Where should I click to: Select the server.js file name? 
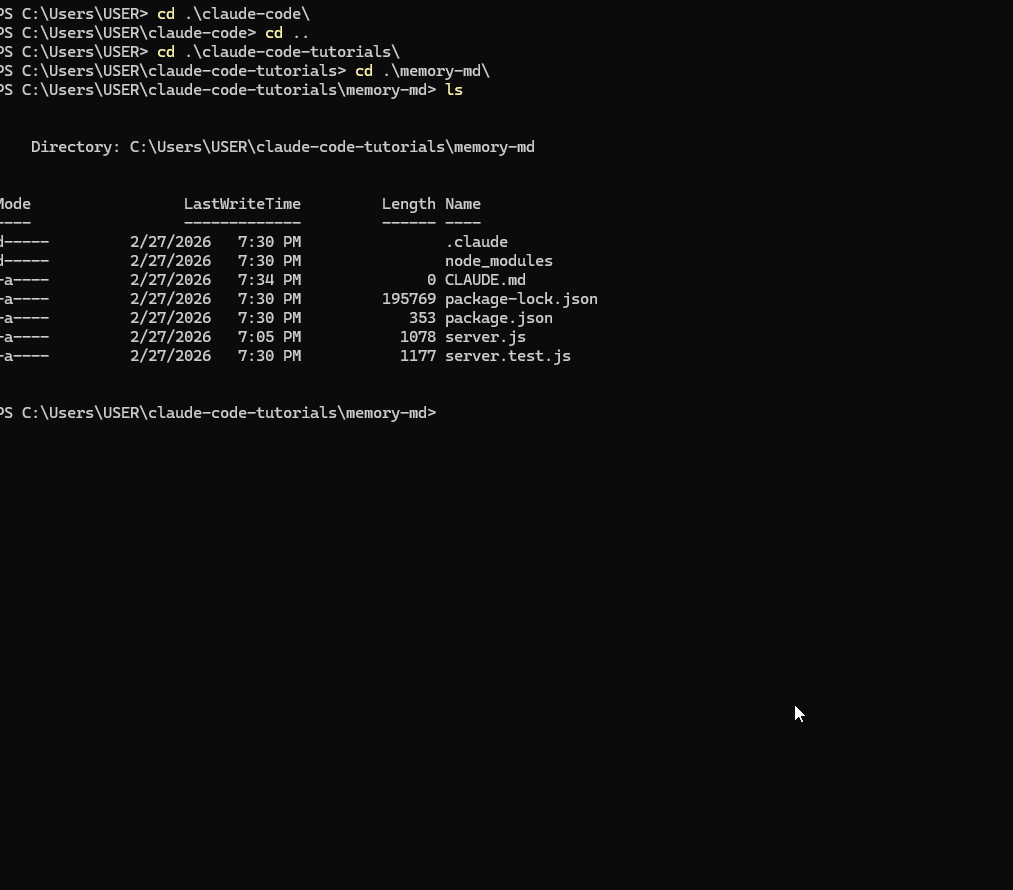tap(485, 337)
